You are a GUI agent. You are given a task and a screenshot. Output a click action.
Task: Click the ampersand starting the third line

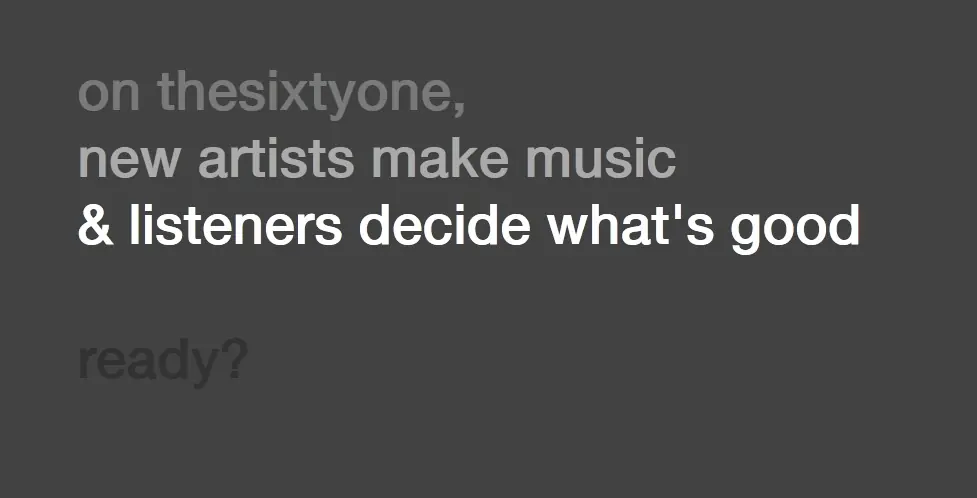(95, 228)
